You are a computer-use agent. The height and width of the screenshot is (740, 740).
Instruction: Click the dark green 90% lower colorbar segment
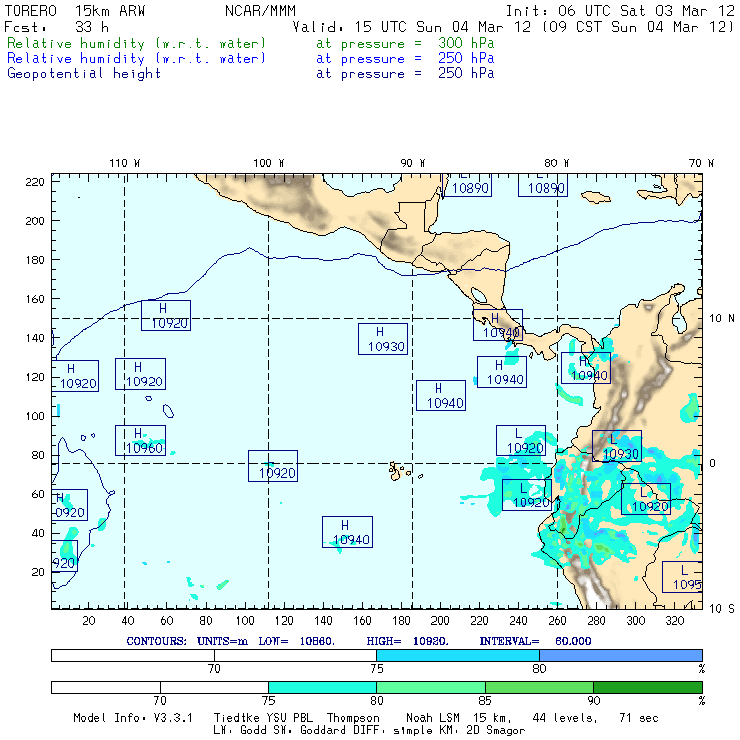[647, 687]
